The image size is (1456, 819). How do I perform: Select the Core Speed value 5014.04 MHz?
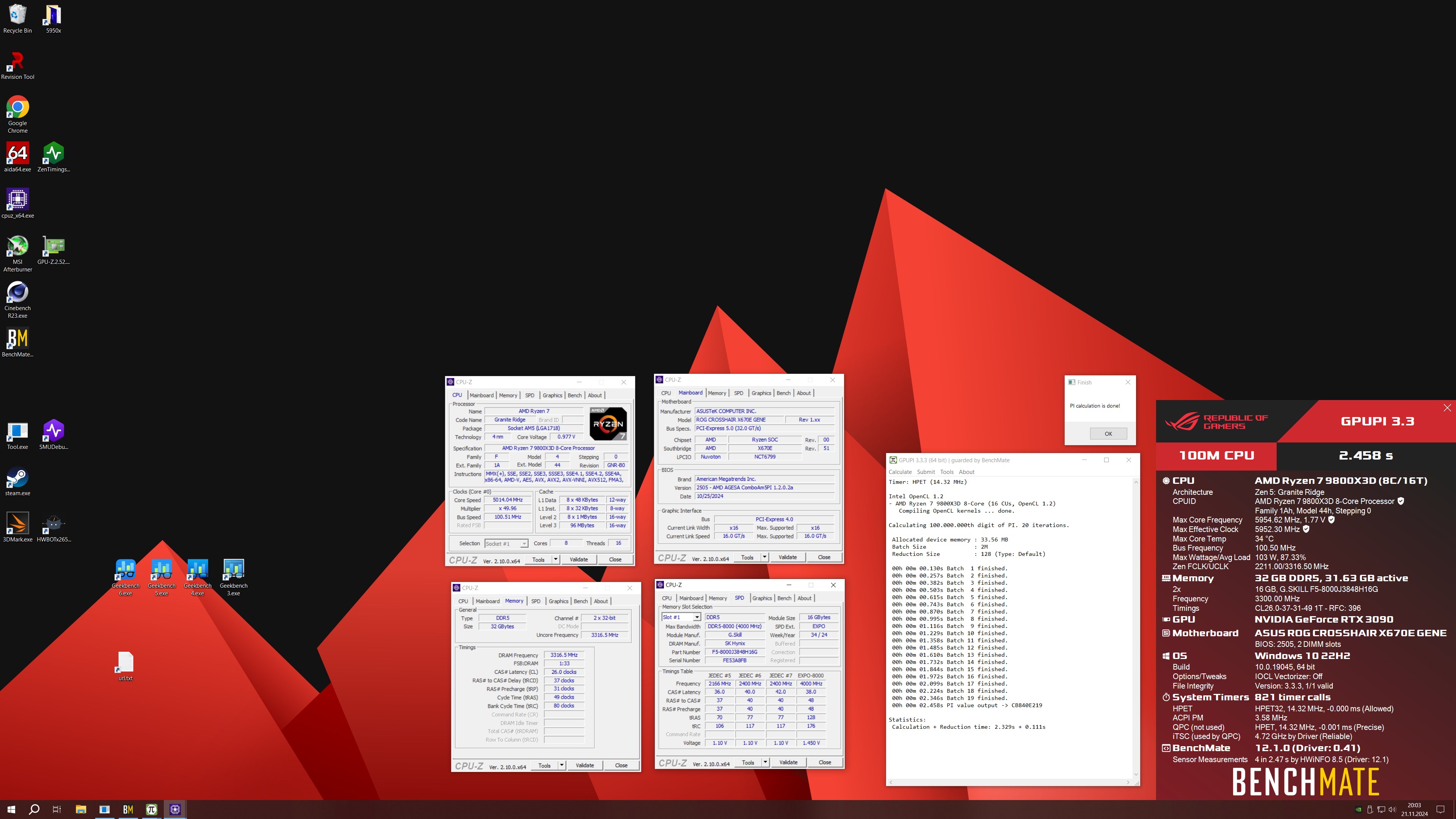[x=507, y=500]
